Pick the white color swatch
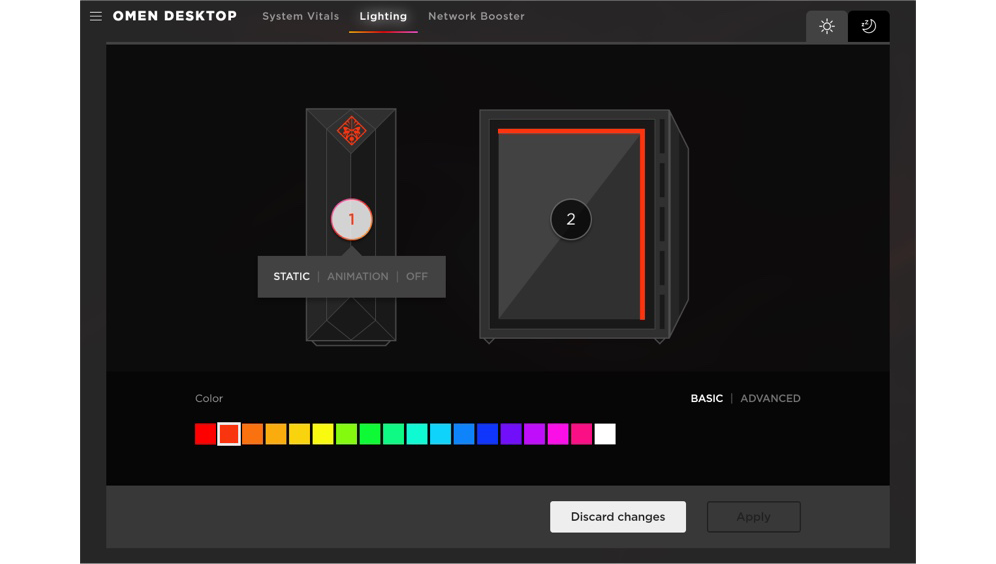This screenshot has height=564, width=996. point(605,434)
